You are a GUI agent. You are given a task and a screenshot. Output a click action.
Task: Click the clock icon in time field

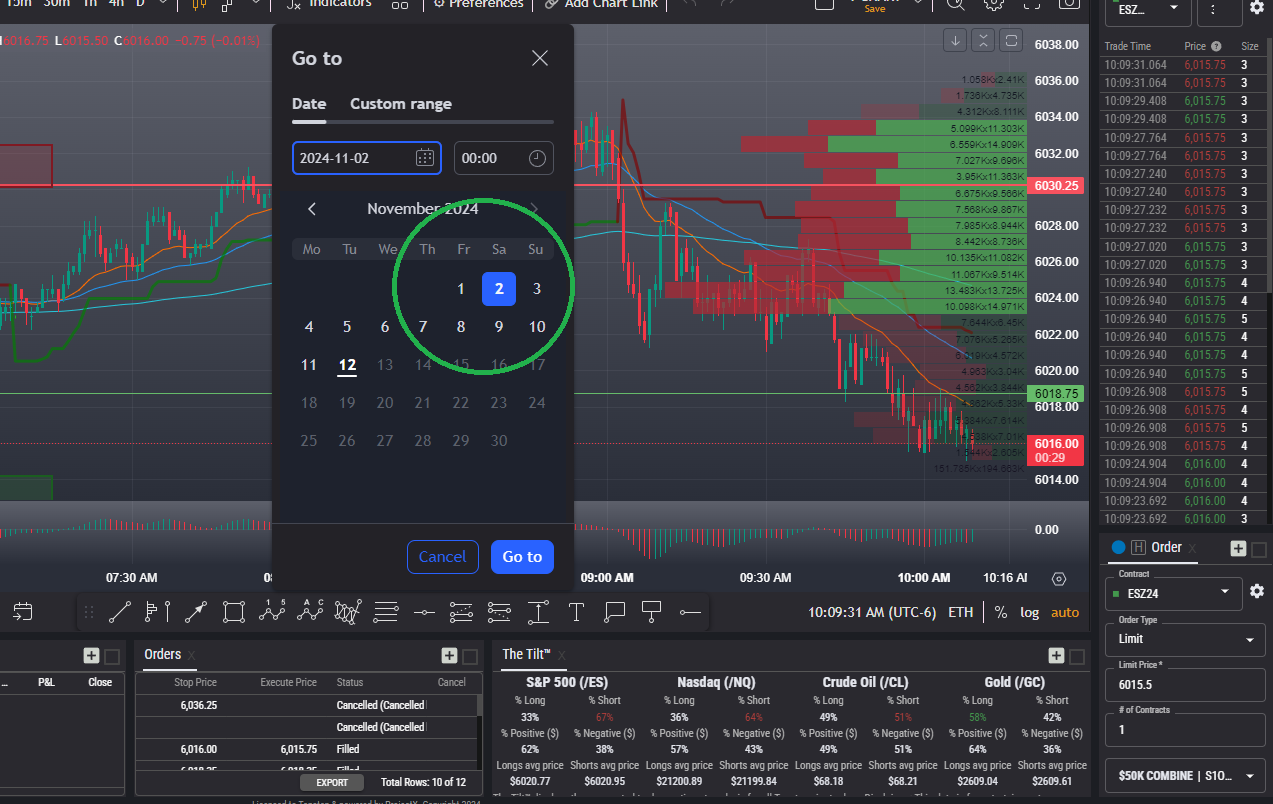tap(537, 158)
